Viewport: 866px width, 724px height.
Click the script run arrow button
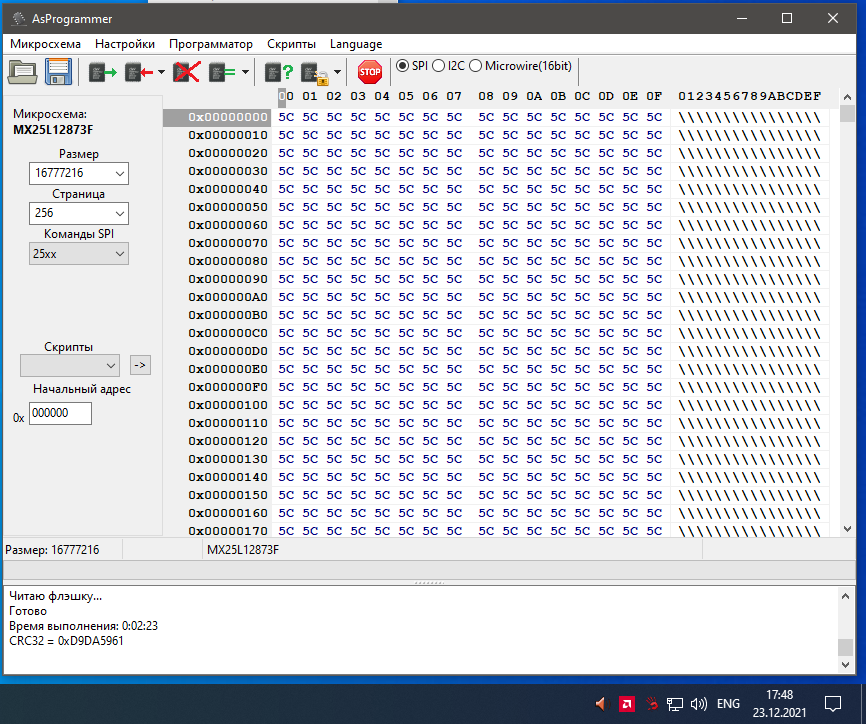(x=140, y=365)
